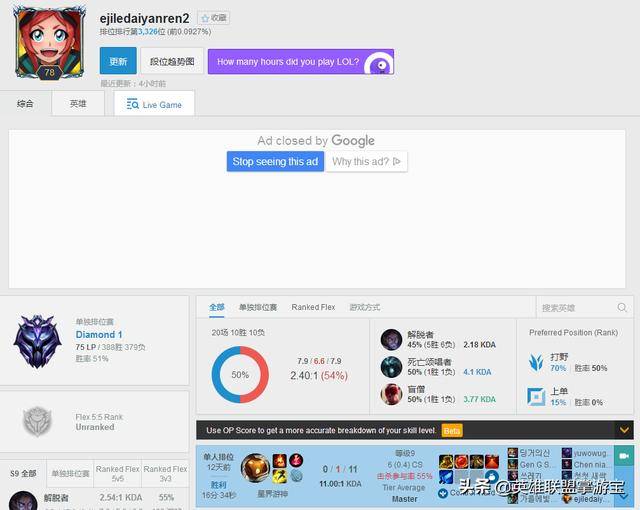
Task: Click the 搜索英雄 champion search field
Action: [x=584, y=308]
